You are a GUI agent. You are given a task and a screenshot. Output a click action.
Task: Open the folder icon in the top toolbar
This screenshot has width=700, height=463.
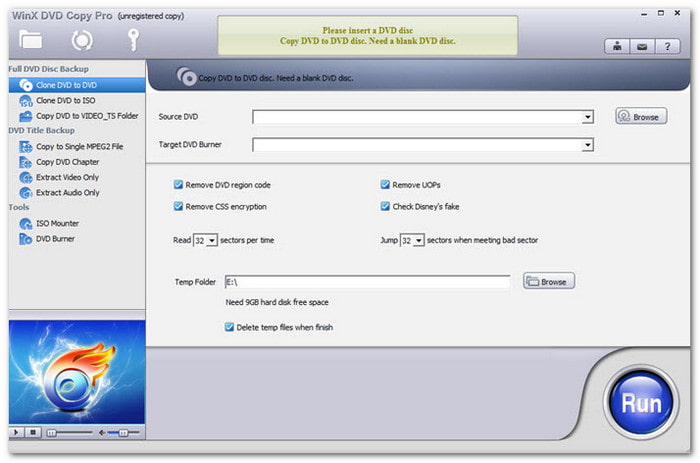pos(31,40)
